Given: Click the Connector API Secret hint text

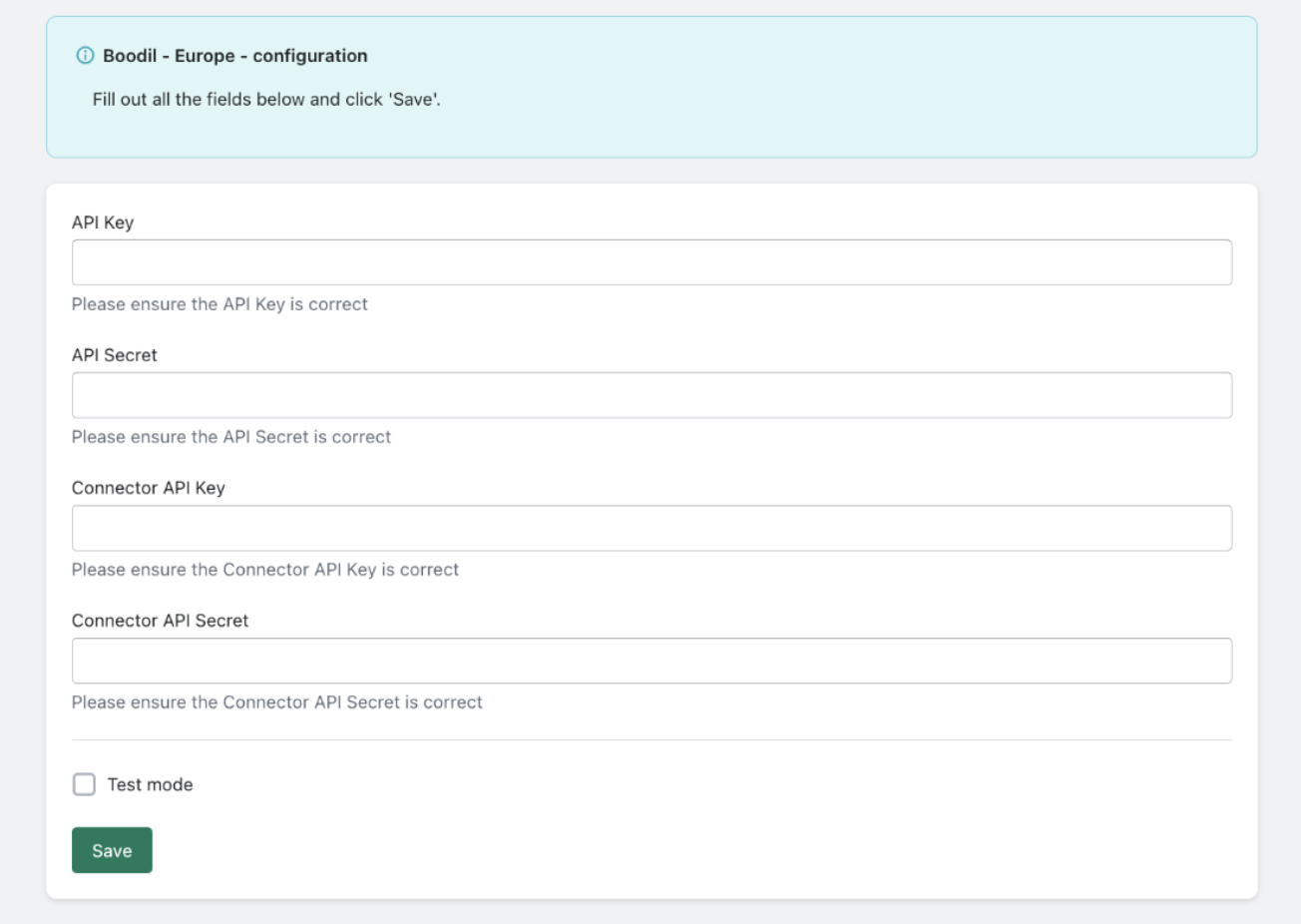Looking at the screenshot, I should tap(277, 702).
